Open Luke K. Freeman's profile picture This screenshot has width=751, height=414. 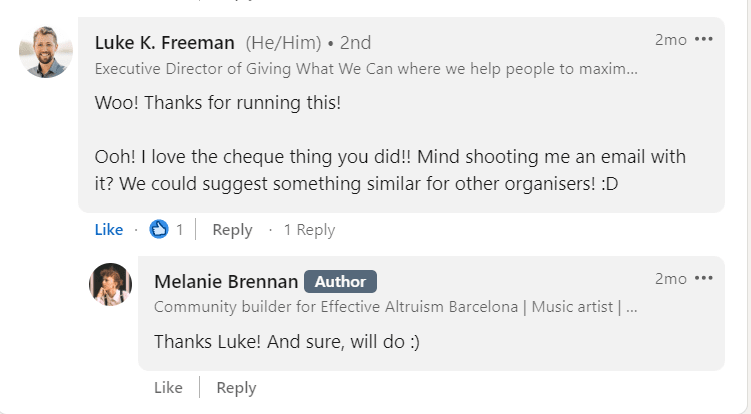click(x=46, y=52)
